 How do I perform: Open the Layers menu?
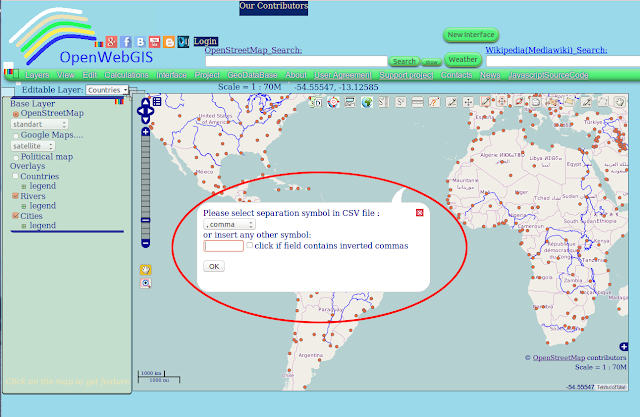coord(37,75)
